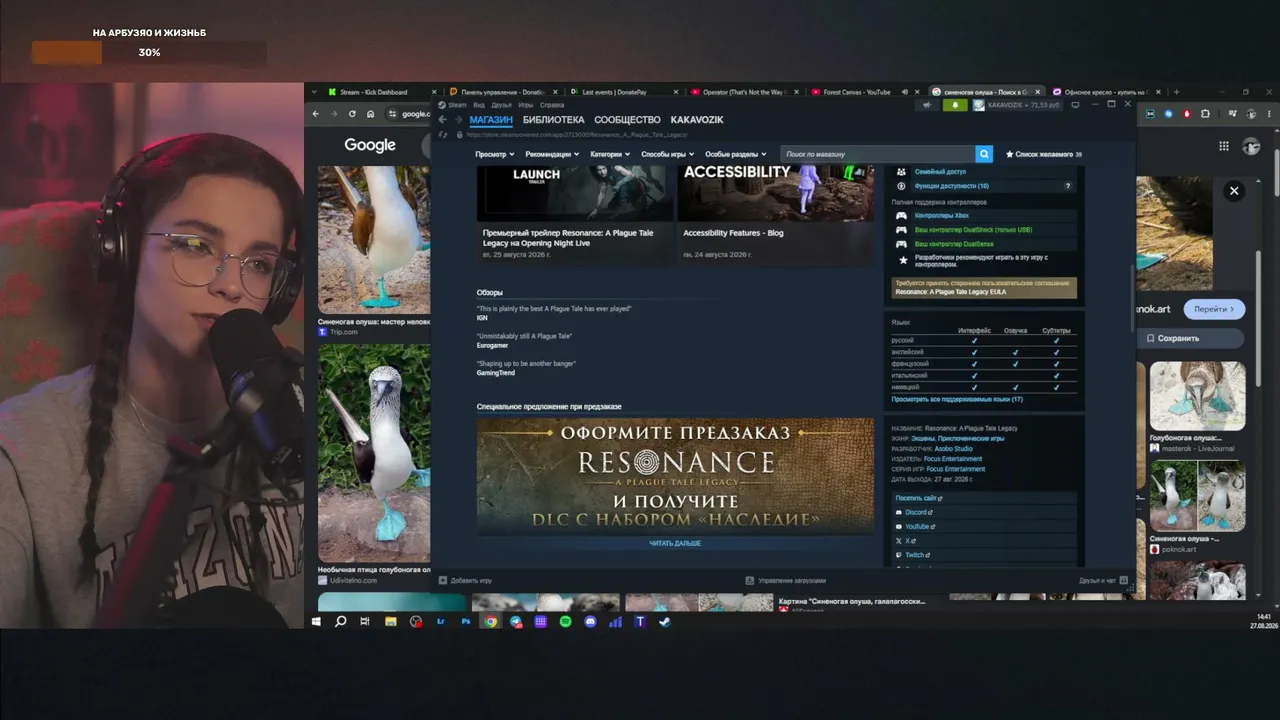This screenshot has width=1280, height=720.
Task: Open the Список желаемого wishlist button
Action: (1043, 154)
